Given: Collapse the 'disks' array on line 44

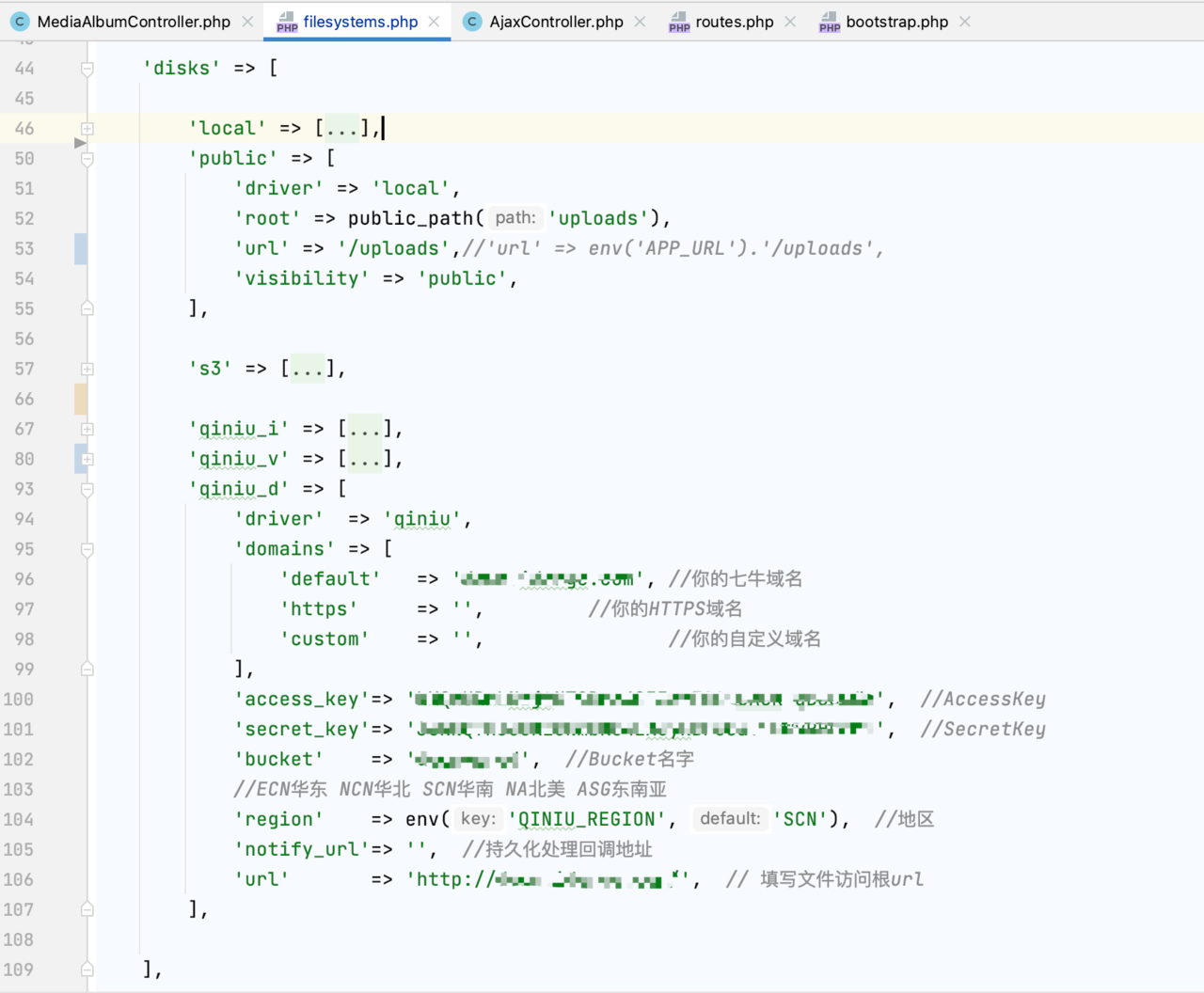Looking at the screenshot, I should tap(87, 69).
